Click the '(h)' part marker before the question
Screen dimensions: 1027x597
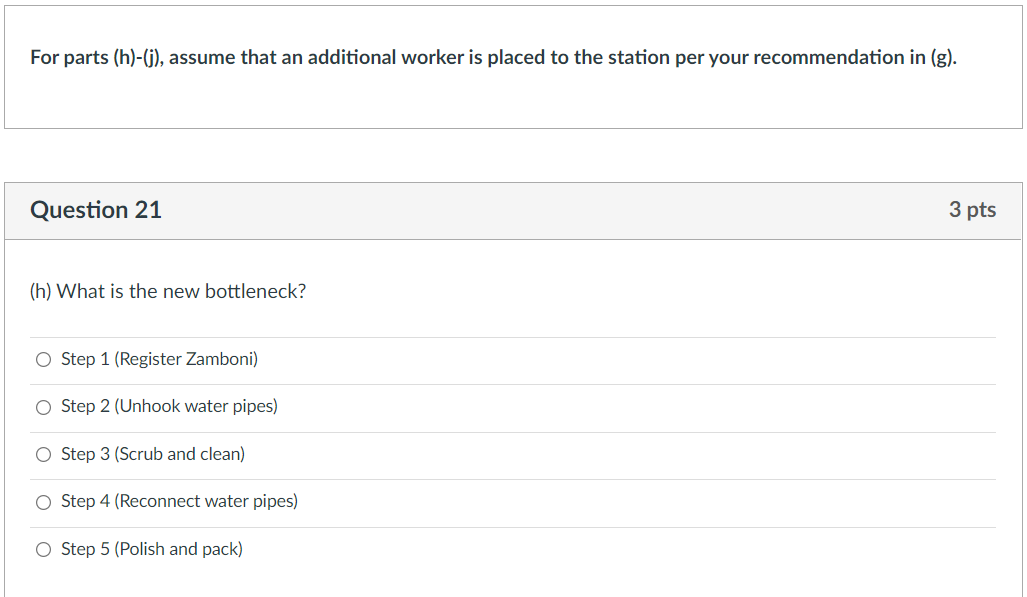pyautogui.click(x=41, y=292)
